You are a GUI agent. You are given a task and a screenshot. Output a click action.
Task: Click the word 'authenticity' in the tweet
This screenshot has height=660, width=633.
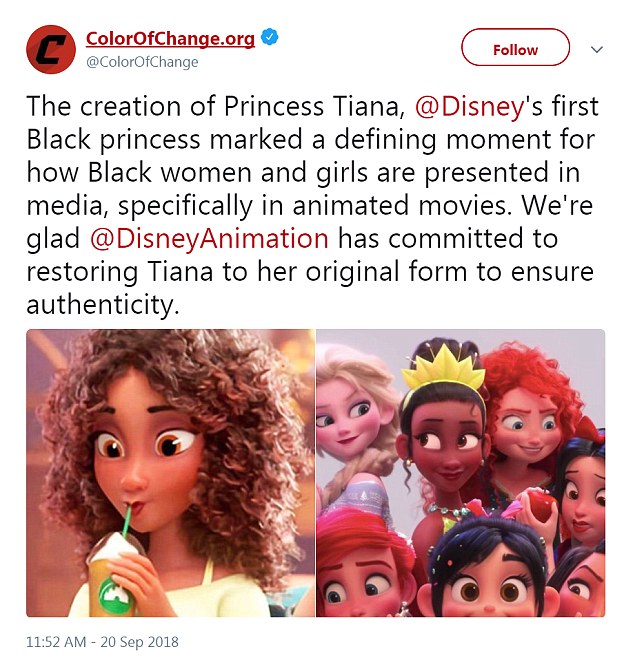coord(103,305)
